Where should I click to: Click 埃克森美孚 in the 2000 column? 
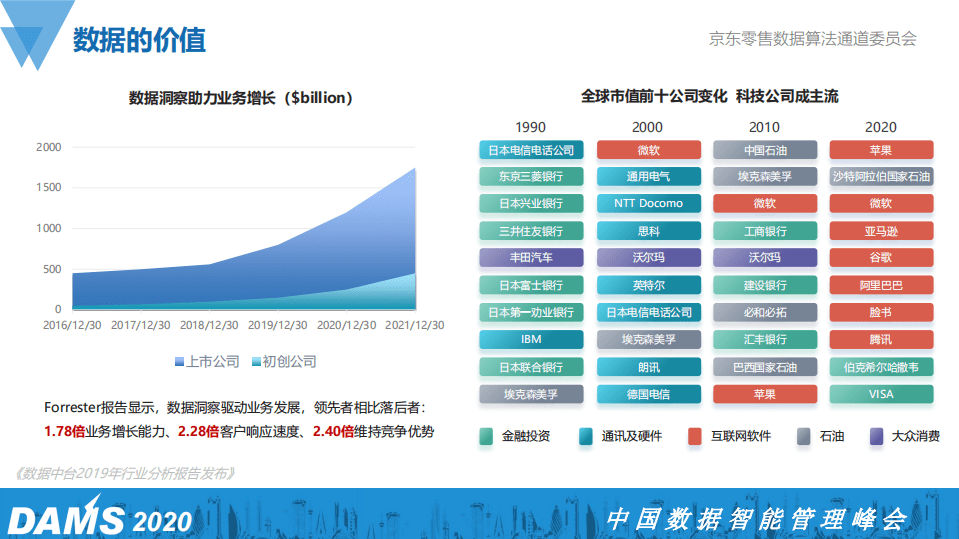point(648,339)
